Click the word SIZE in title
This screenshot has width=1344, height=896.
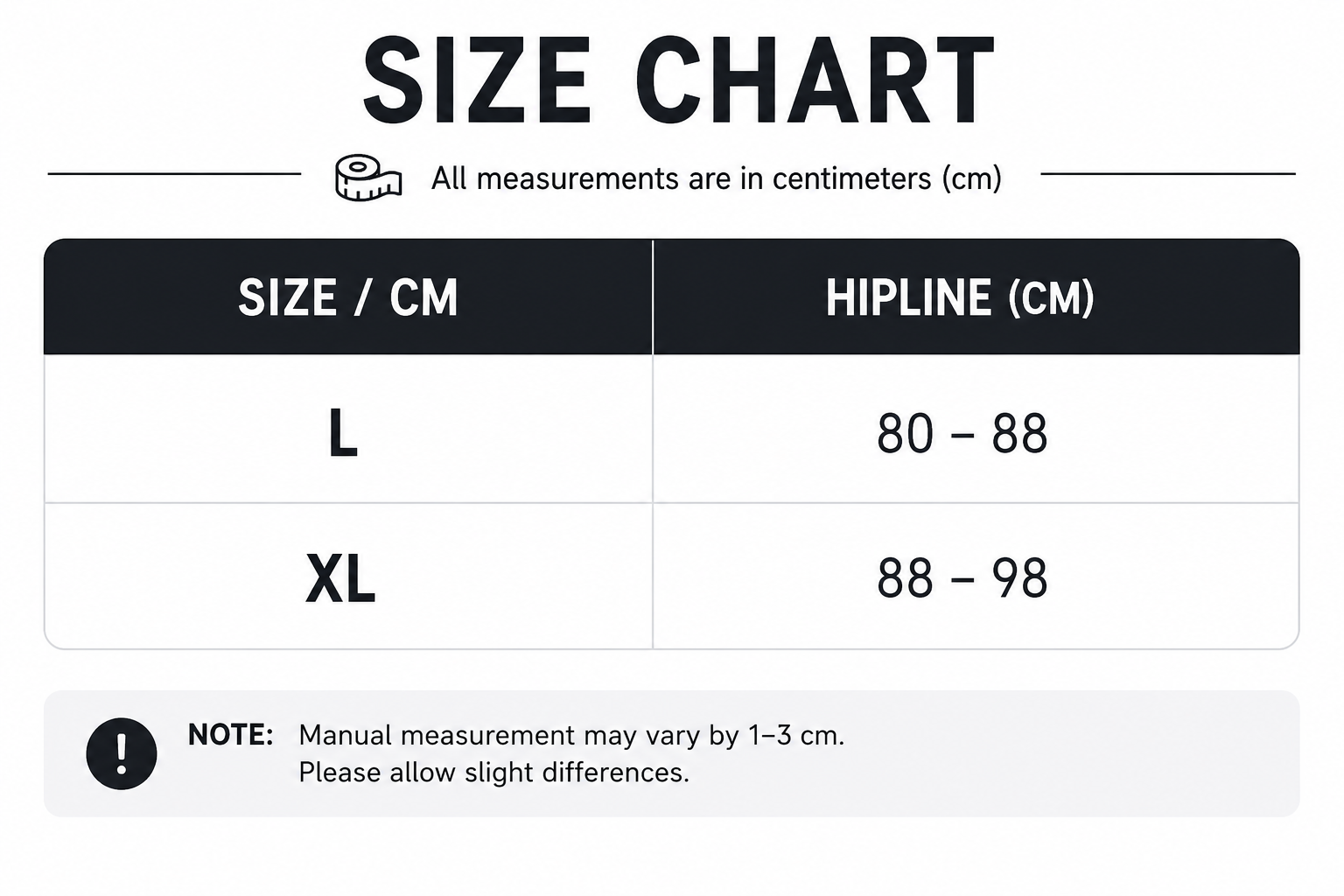(478, 82)
